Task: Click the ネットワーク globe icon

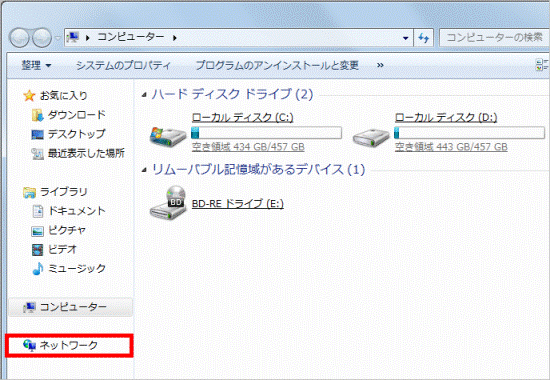Action: 29,346
